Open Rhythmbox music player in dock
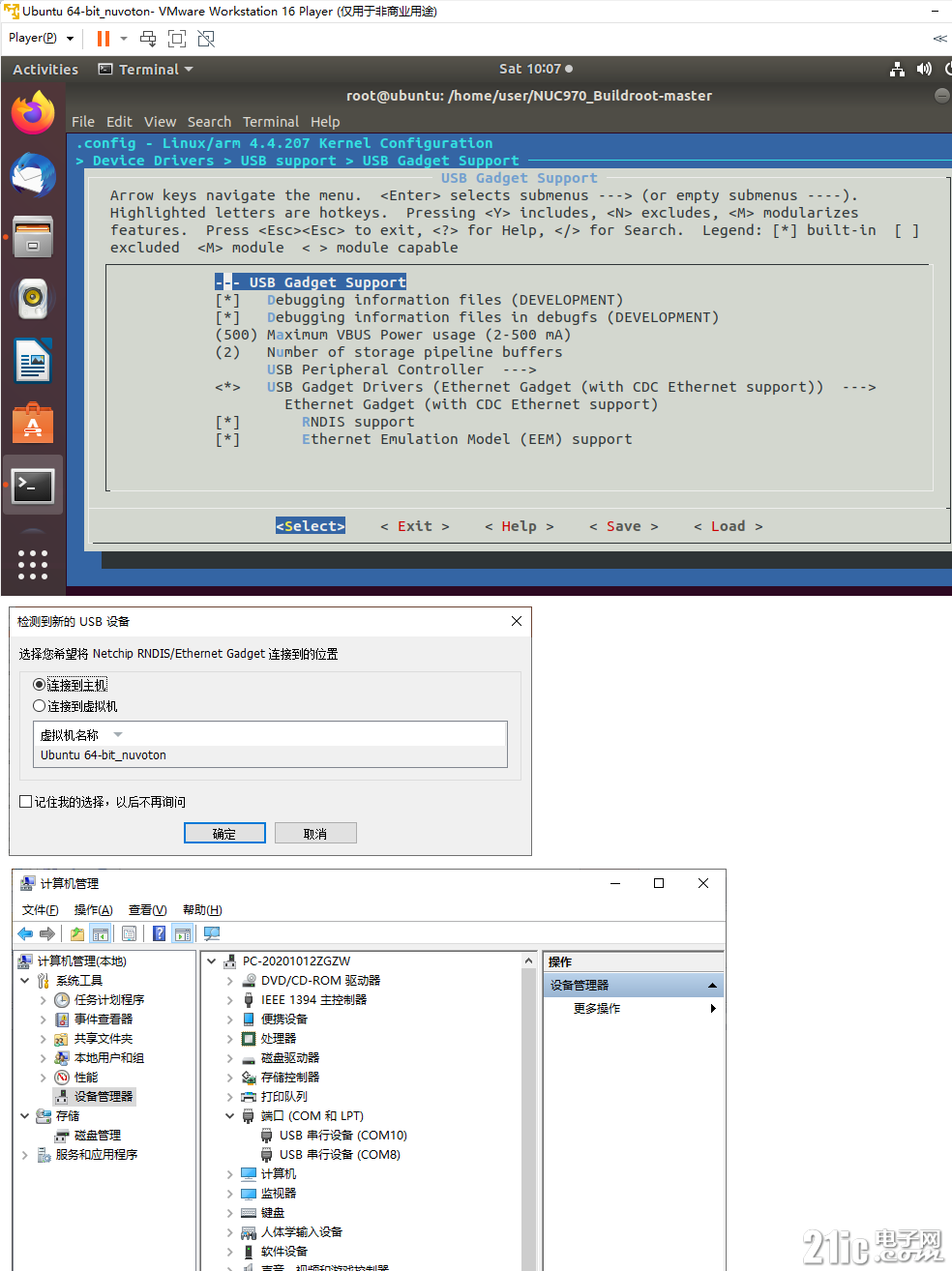 (x=33, y=299)
